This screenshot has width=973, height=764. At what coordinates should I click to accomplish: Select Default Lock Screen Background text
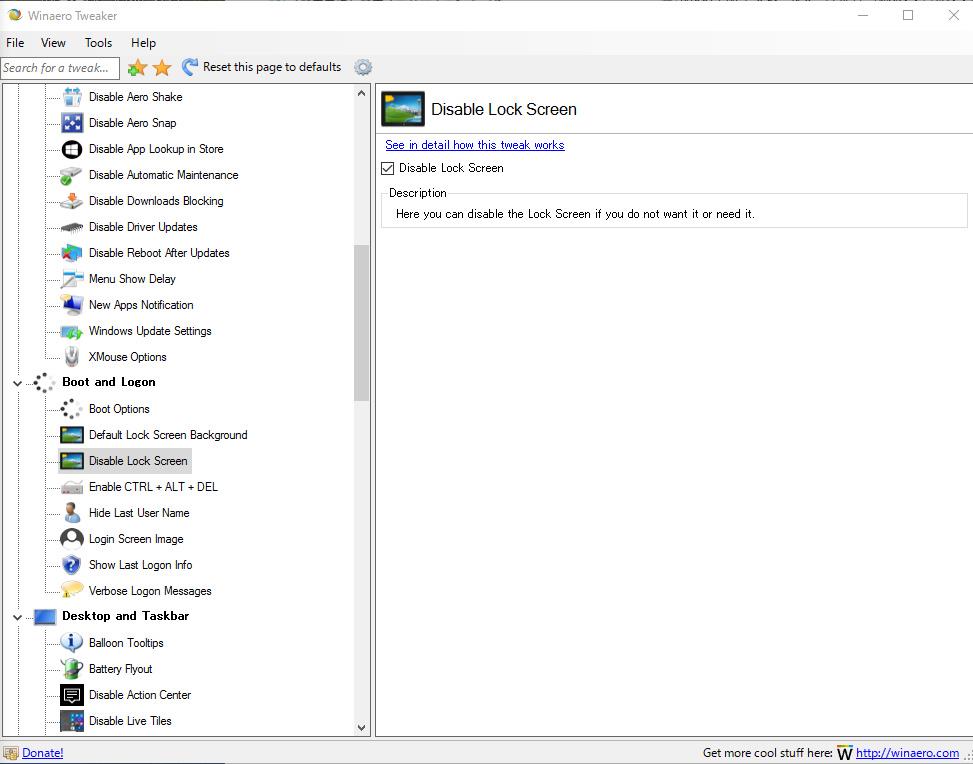click(x=168, y=435)
